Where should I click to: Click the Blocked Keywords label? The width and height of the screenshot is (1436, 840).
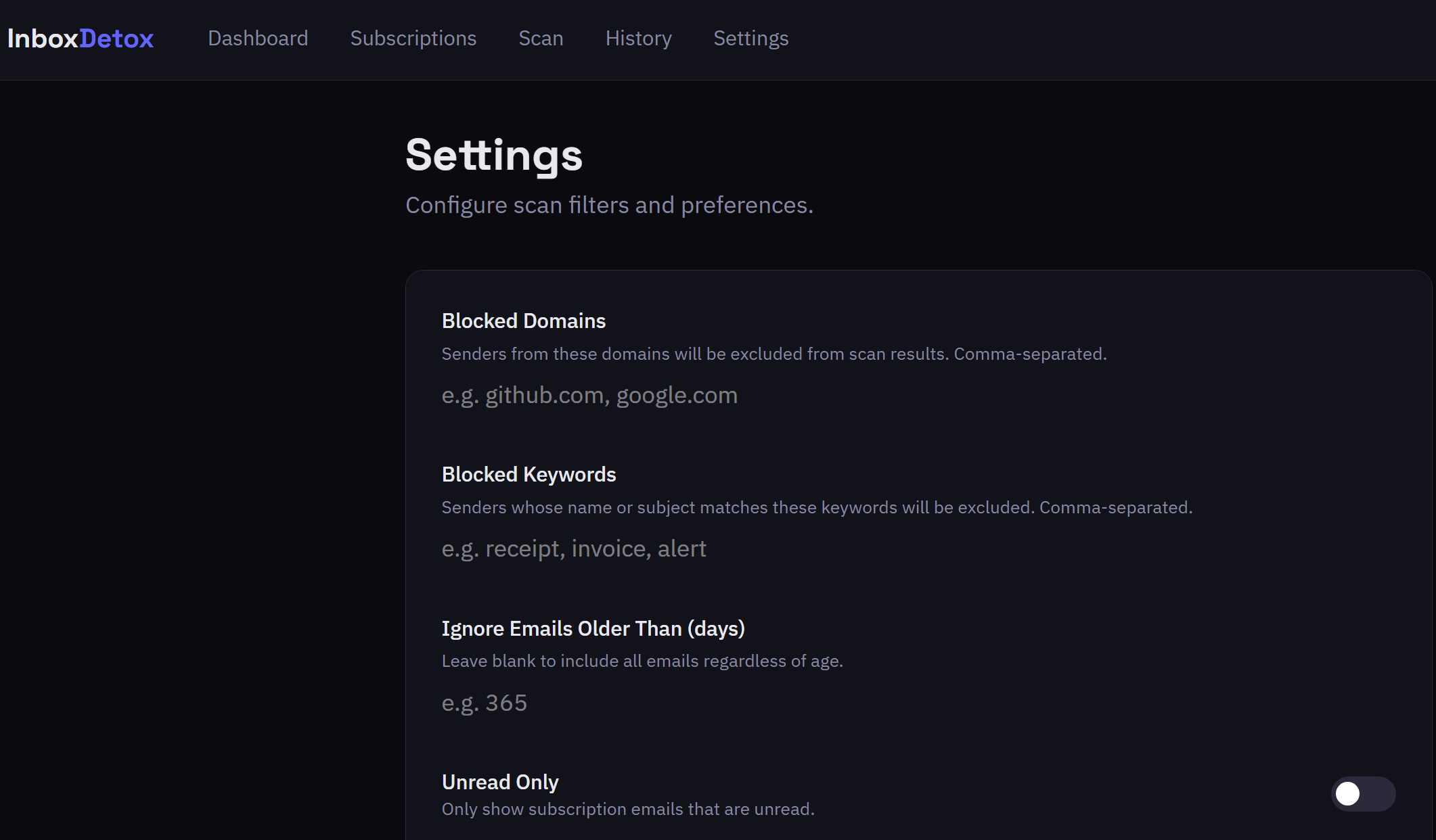(x=529, y=474)
